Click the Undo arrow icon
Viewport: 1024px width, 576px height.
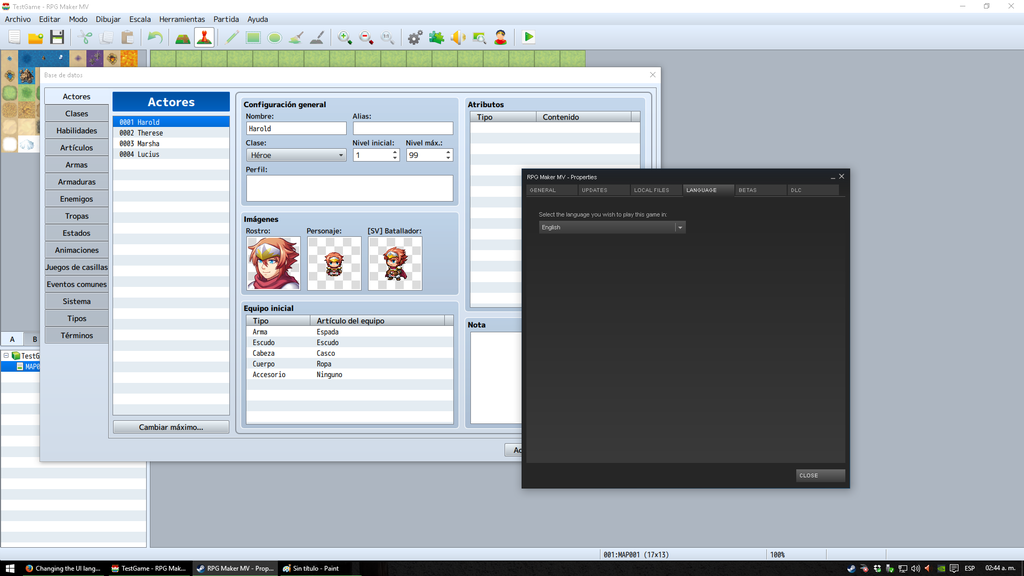155,37
